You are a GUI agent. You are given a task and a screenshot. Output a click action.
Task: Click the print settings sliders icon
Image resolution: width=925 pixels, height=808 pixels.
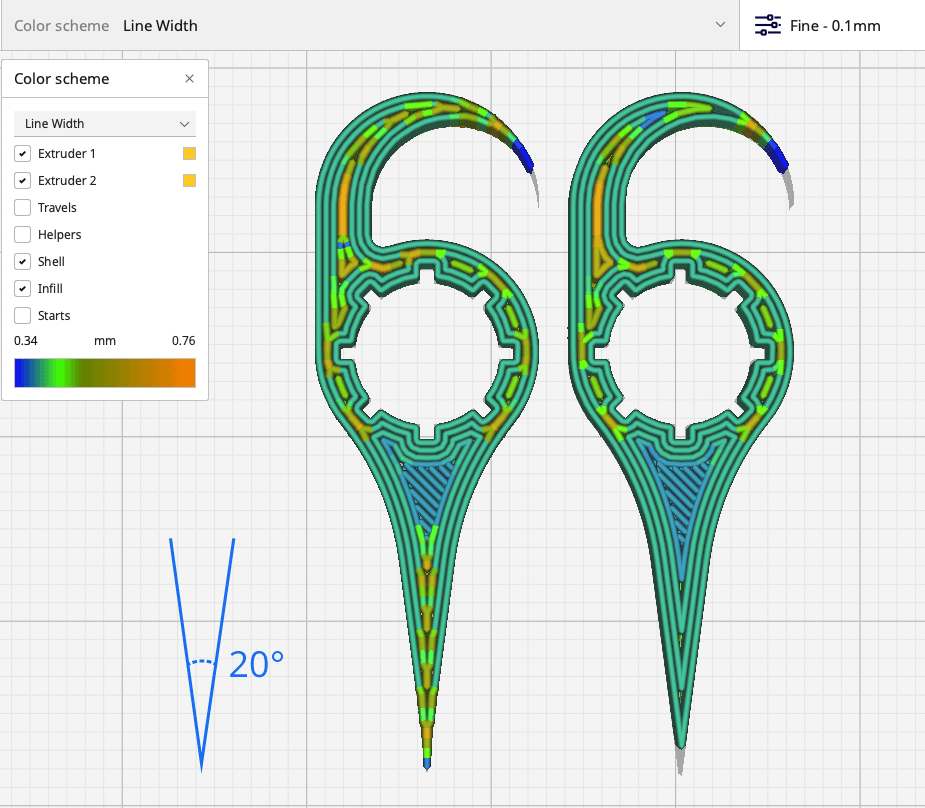pyautogui.click(x=767, y=25)
